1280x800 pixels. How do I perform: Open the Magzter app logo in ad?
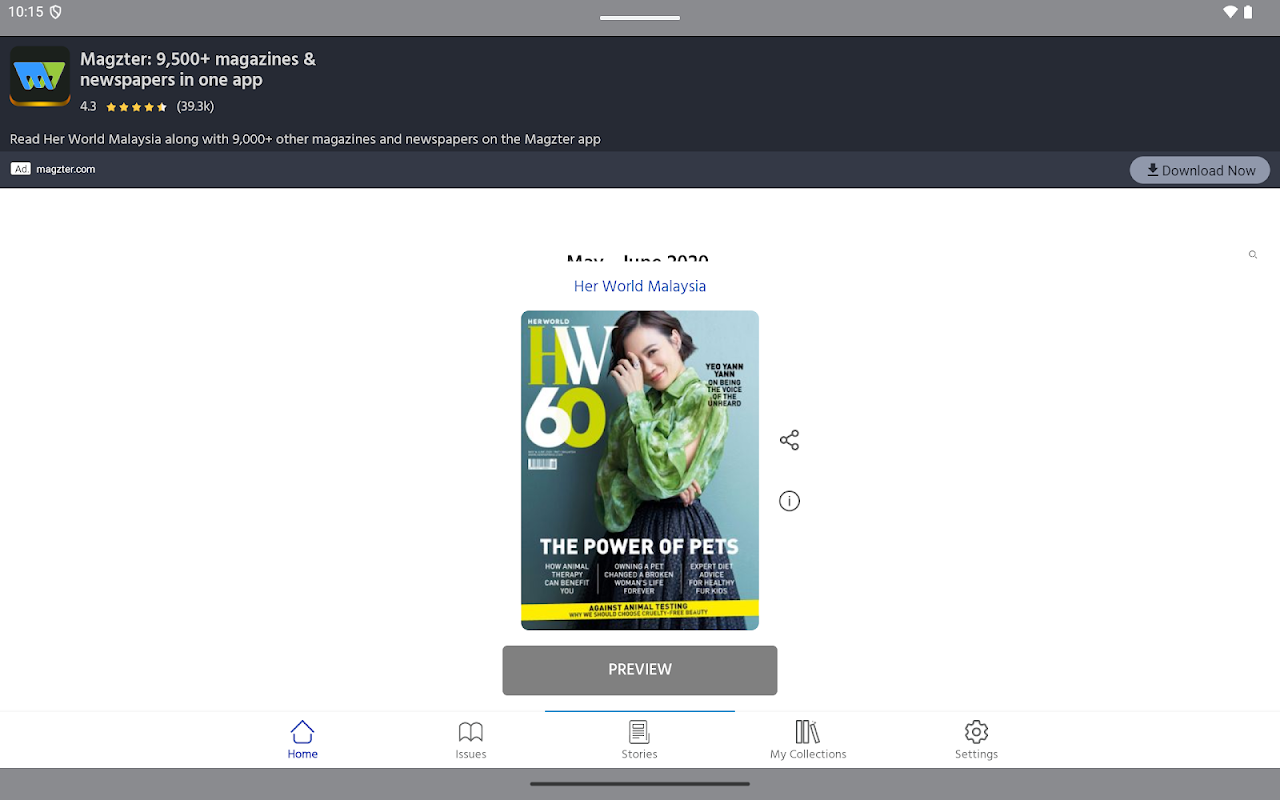[x=40, y=76]
